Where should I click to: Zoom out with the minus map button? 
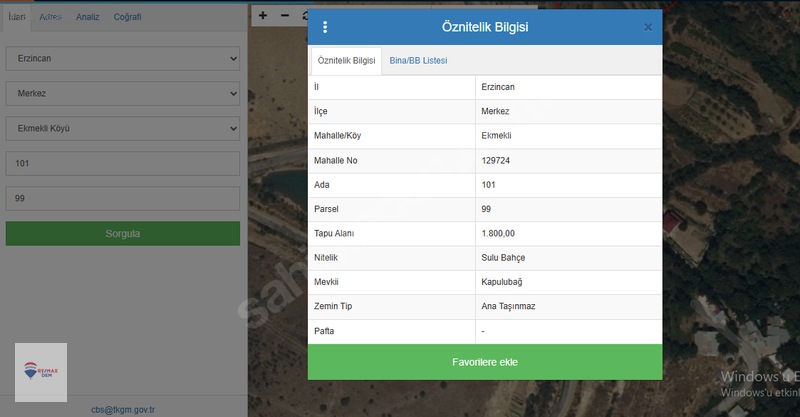point(285,16)
